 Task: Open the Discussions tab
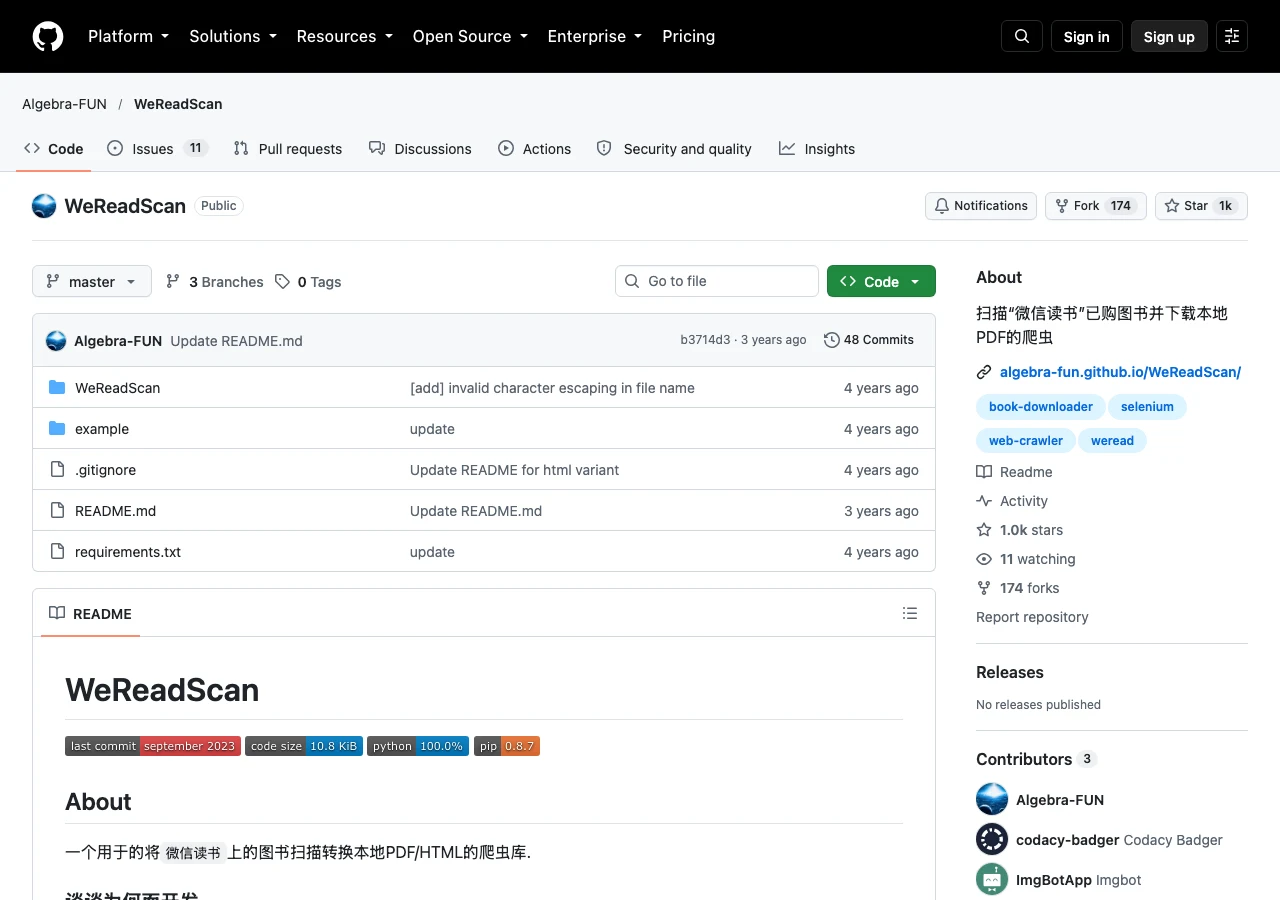(420, 149)
